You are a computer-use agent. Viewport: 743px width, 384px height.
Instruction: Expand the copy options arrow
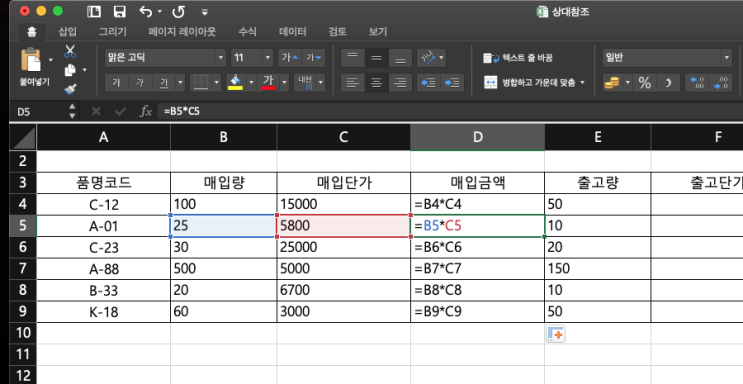click(x=84, y=70)
